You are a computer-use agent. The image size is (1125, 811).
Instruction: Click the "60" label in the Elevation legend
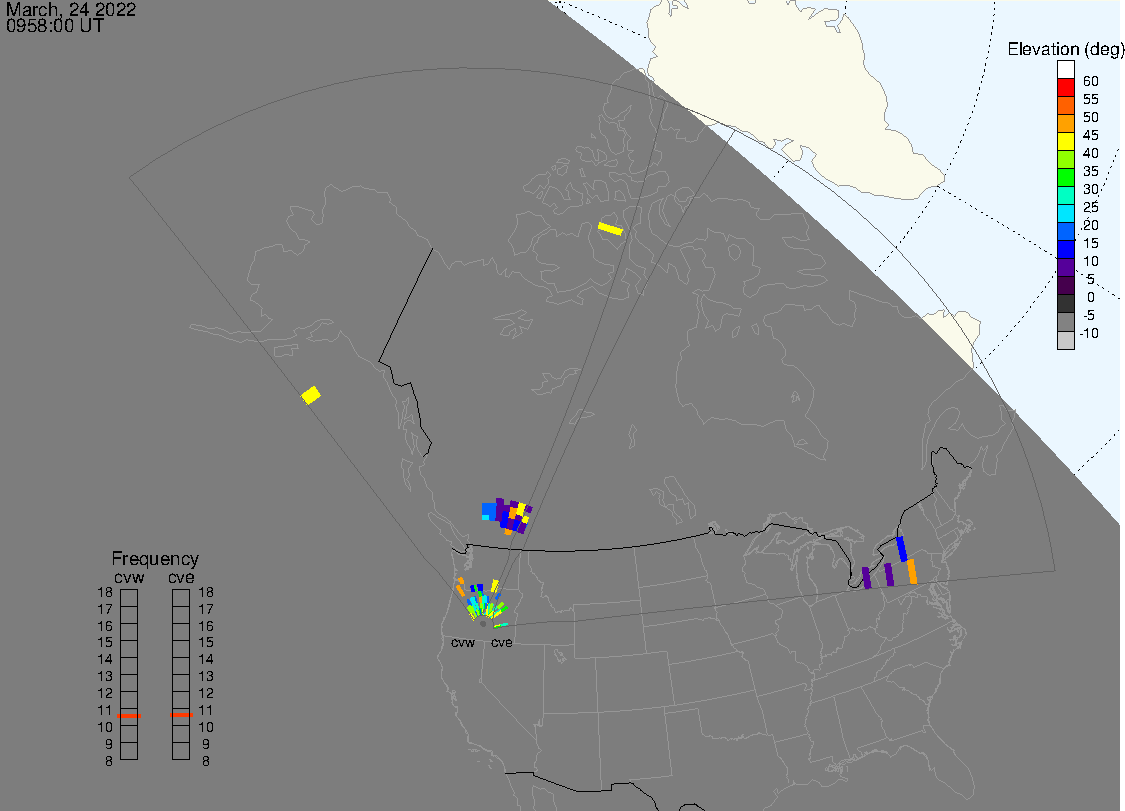click(x=1091, y=81)
